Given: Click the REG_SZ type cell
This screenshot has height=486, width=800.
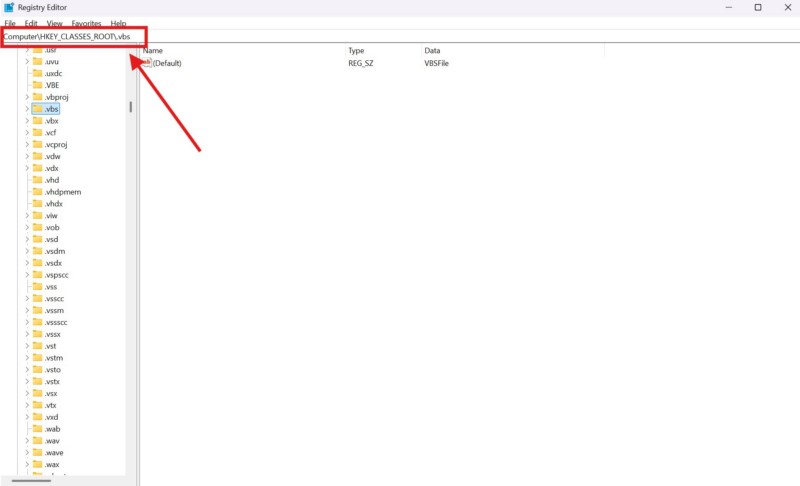Looking at the screenshot, I should (361, 63).
